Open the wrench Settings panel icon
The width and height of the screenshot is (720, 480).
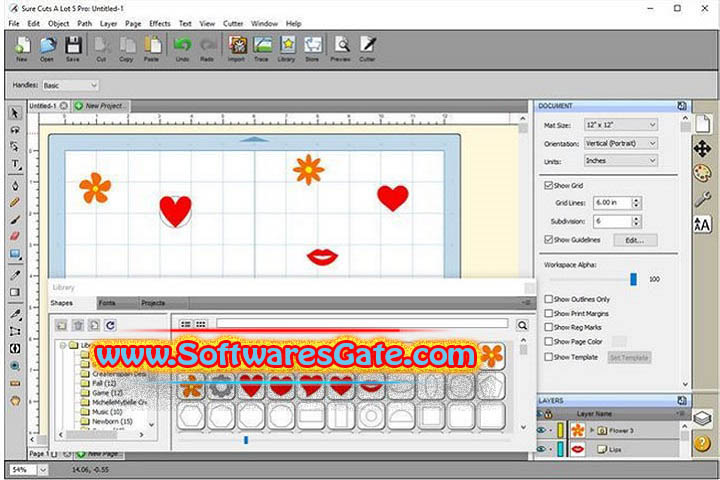tap(702, 199)
